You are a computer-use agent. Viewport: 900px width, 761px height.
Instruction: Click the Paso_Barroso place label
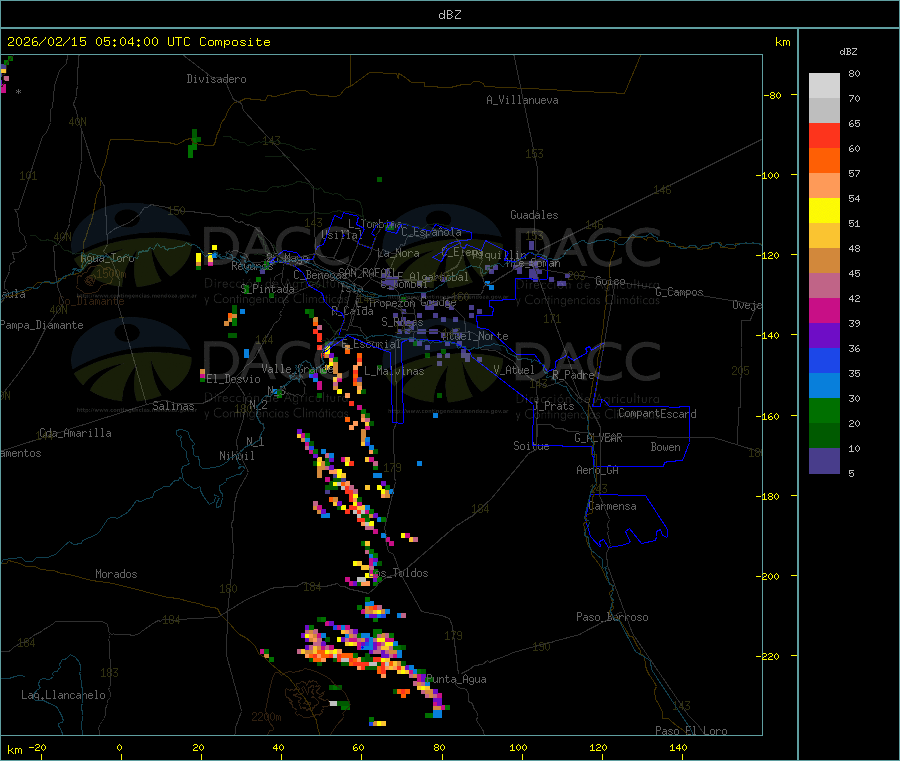pos(612,617)
